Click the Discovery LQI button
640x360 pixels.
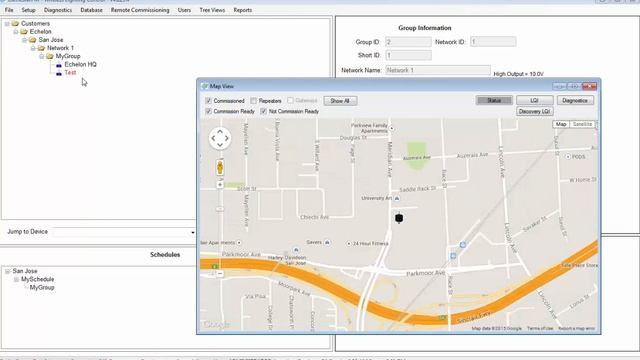click(534, 111)
